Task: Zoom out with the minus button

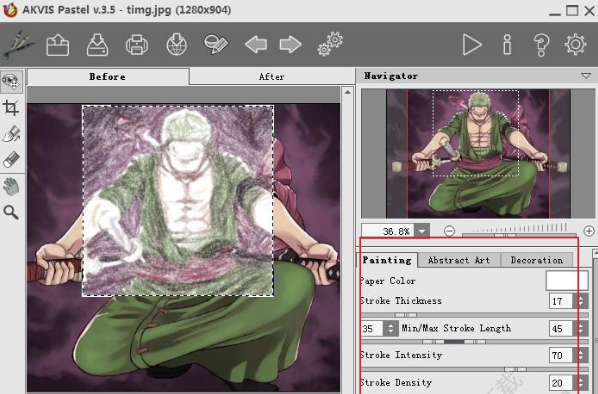Action: click(450, 231)
